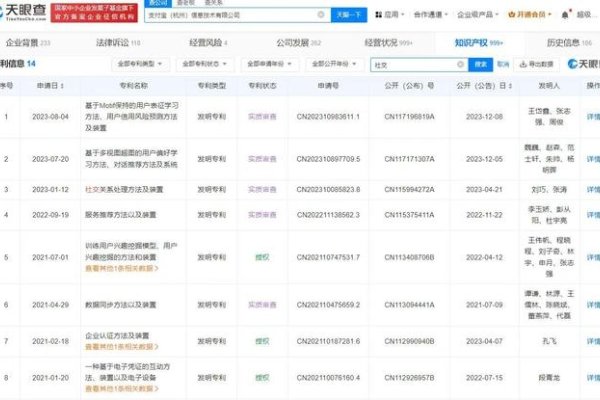Switch to the 历史信息 tab
The height and width of the screenshot is (400, 600).
pyautogui.click(x=569, y=42)
